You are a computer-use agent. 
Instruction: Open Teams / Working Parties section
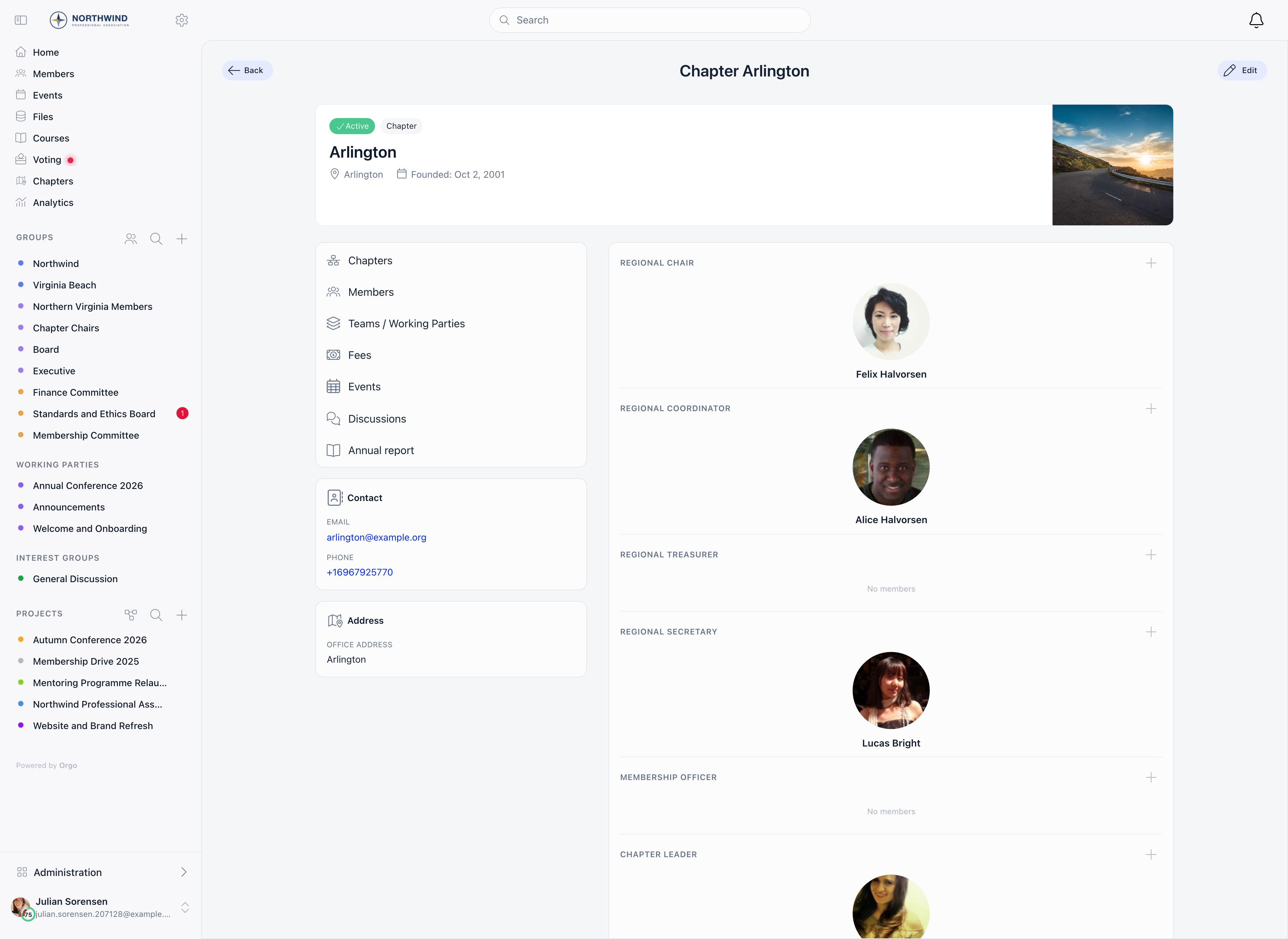451,324
